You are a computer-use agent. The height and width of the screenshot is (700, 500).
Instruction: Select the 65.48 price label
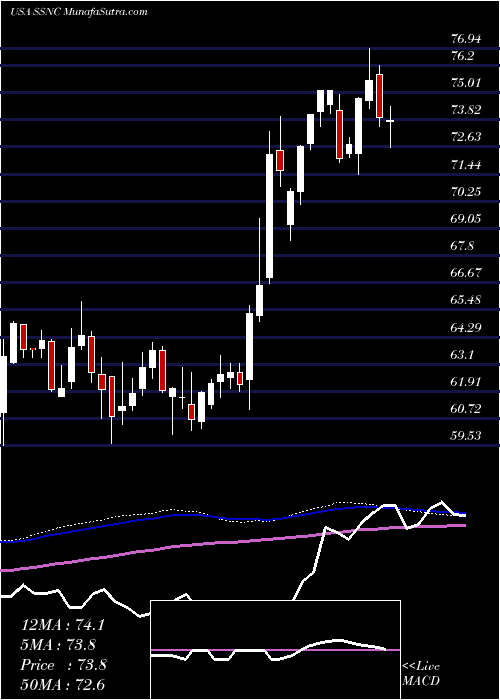coord(466,300)
